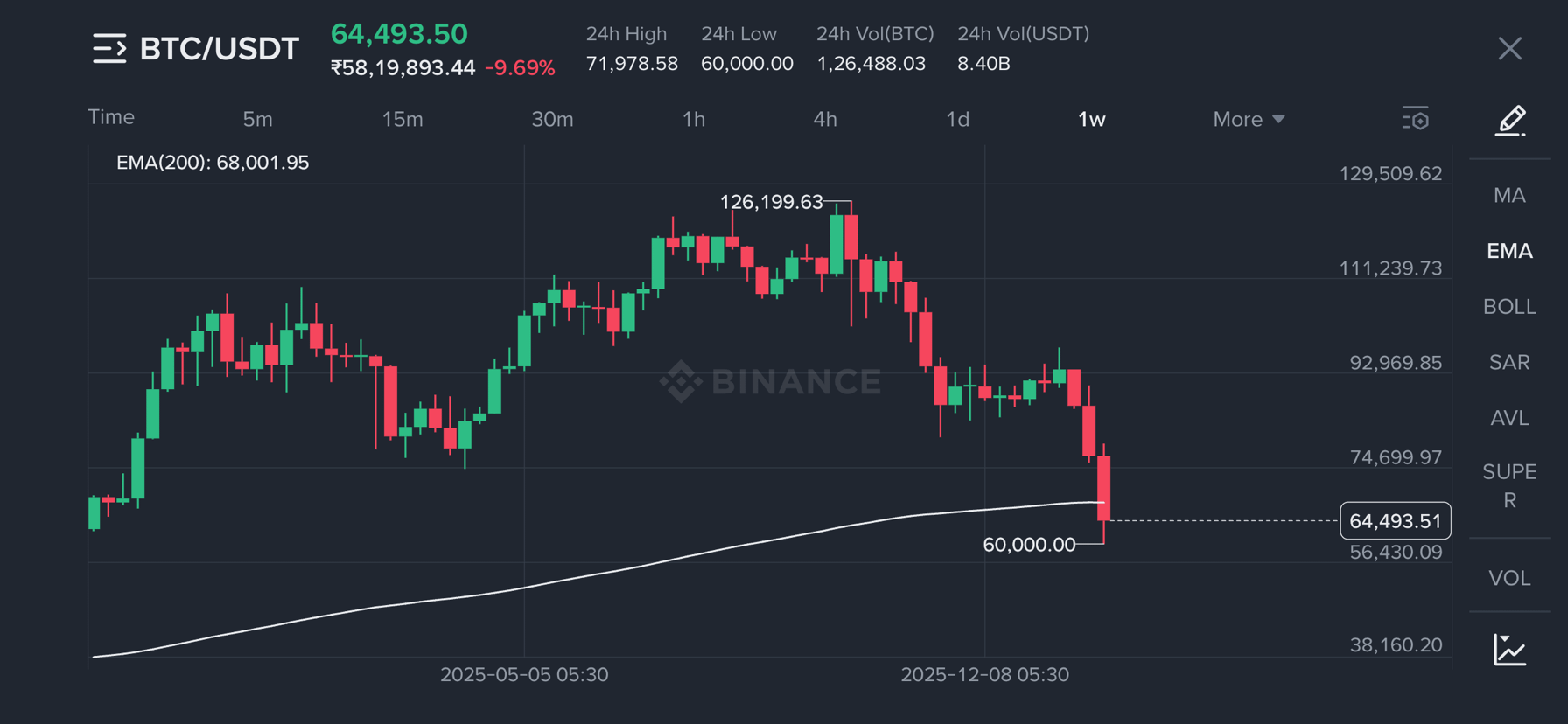The height and width of the screenshot is (724, 1568).
Task: Expand the More timeframes dropdown
Action: coord(1249,119)
